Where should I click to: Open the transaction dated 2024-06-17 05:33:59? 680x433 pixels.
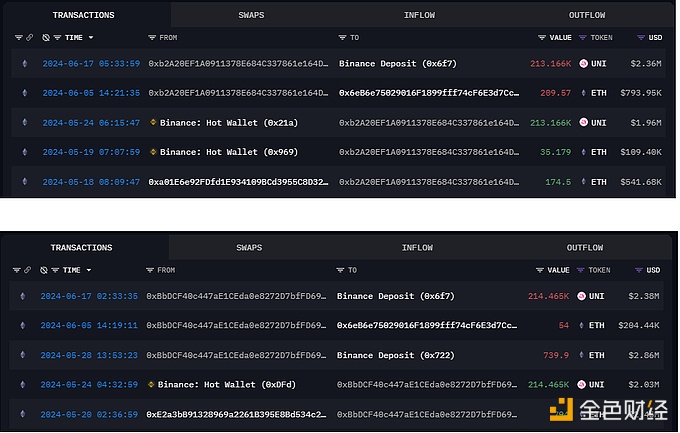91,64
